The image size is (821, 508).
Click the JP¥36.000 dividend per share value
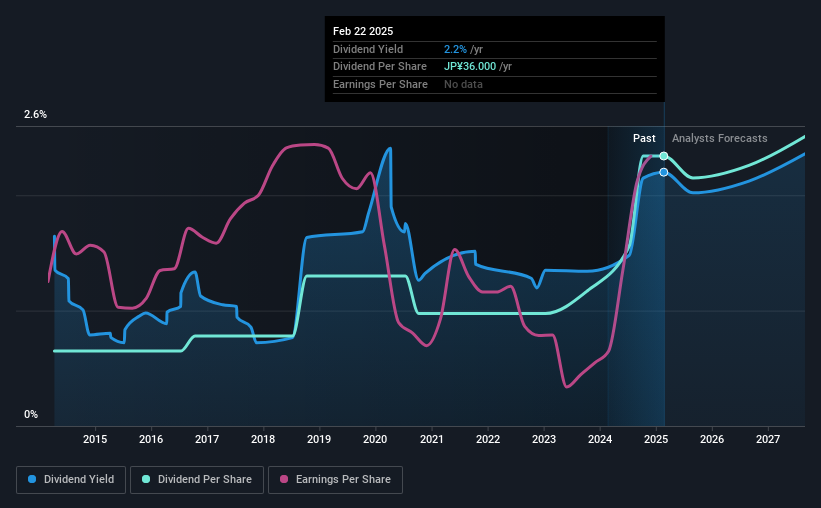[470, 67]
